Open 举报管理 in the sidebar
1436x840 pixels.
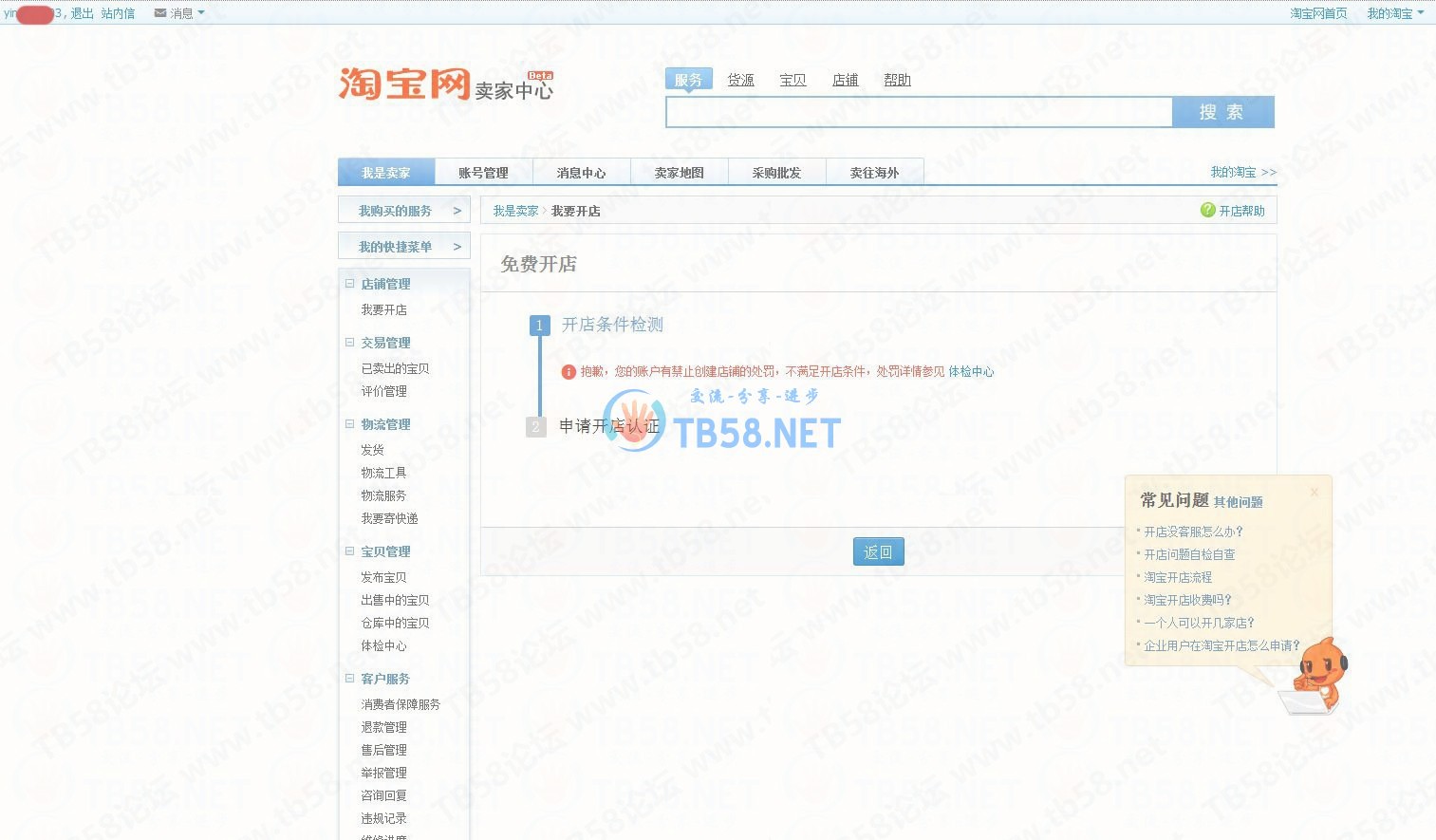384,773
